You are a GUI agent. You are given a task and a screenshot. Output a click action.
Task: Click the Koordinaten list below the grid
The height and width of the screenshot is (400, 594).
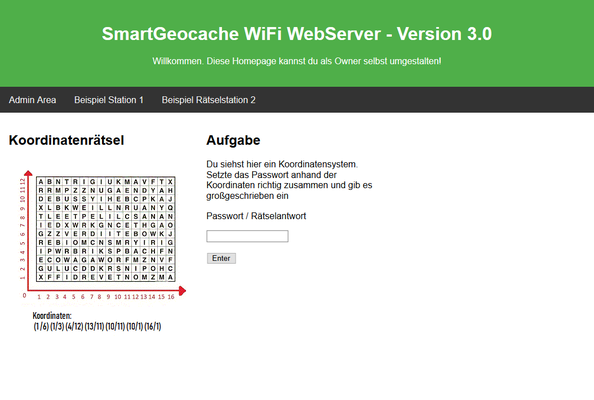(97, 321)
